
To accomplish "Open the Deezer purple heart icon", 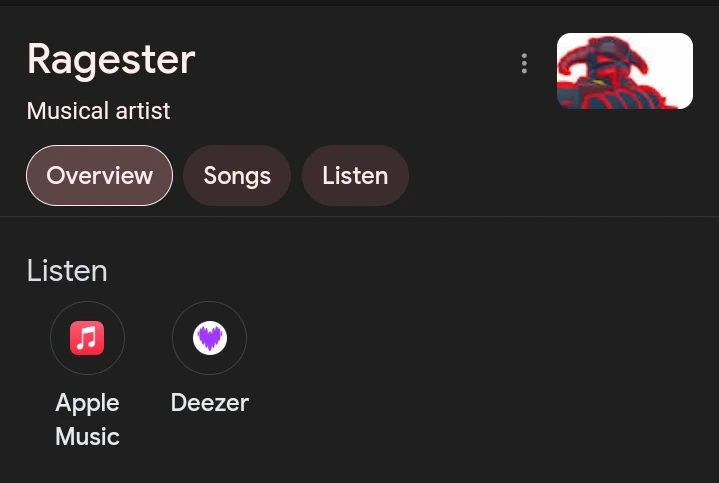I will (209, 338).
